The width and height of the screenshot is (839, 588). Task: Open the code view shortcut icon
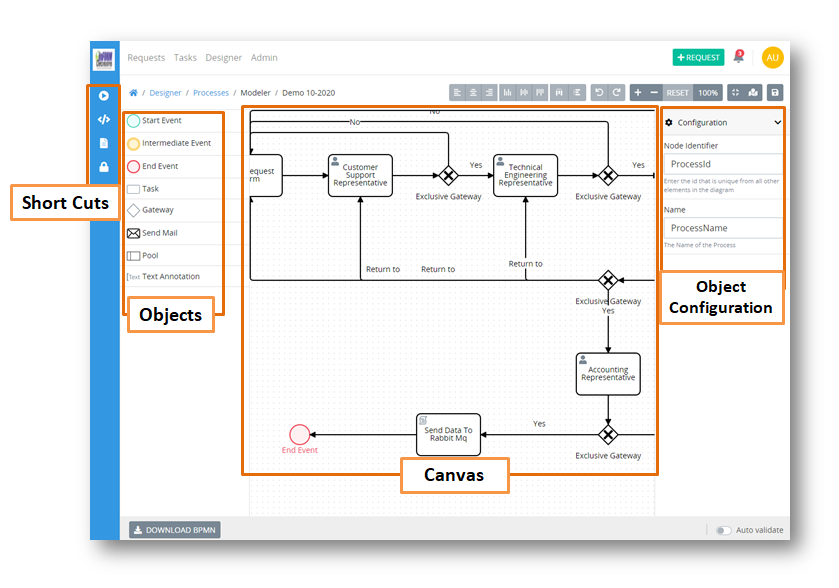coord(104,119)
